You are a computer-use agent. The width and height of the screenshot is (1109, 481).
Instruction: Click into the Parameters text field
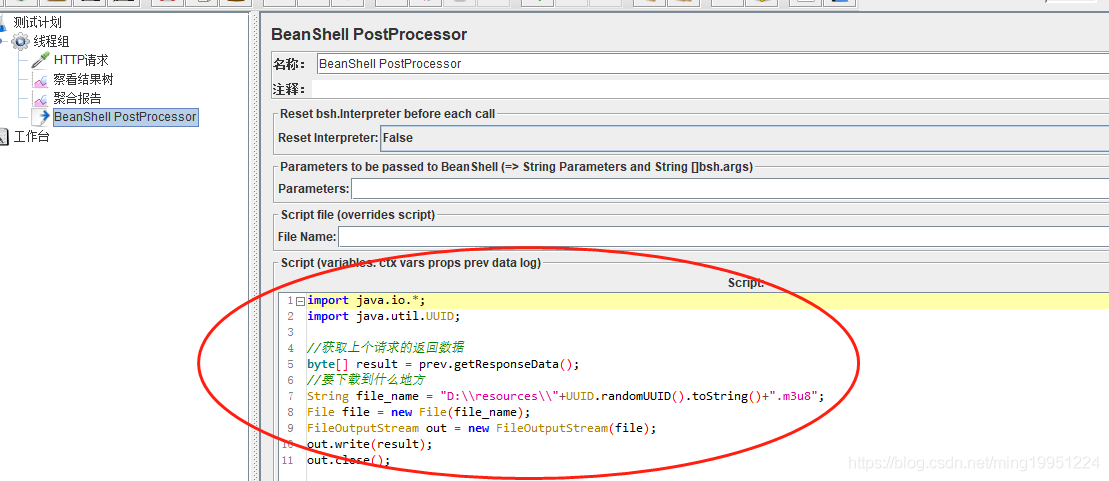pos(730,189)
